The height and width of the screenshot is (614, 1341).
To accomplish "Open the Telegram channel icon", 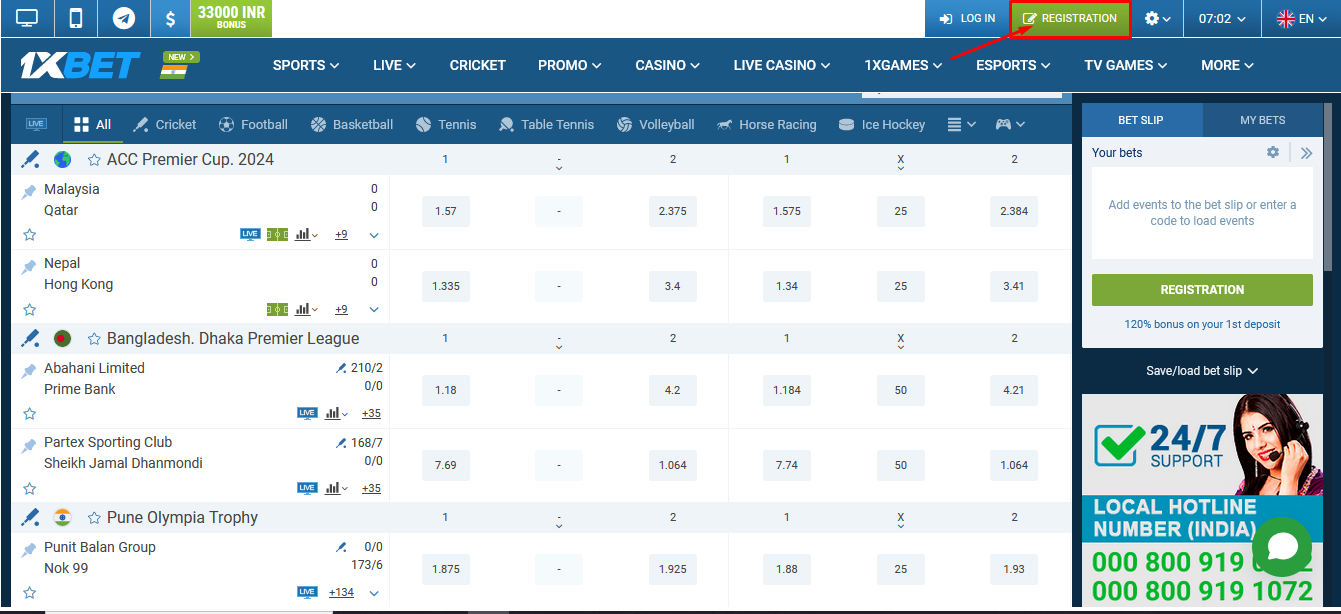I will point(124,18).
